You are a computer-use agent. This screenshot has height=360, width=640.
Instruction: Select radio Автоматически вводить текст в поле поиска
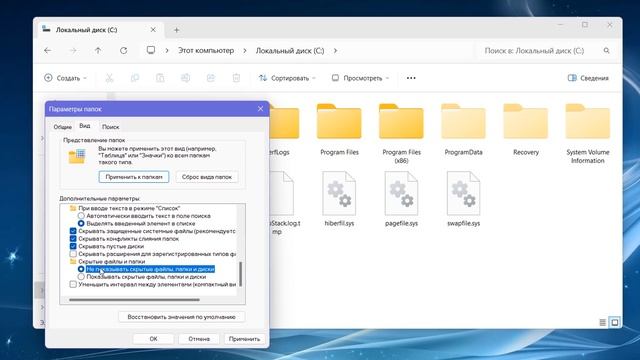[x=81, y=216]
